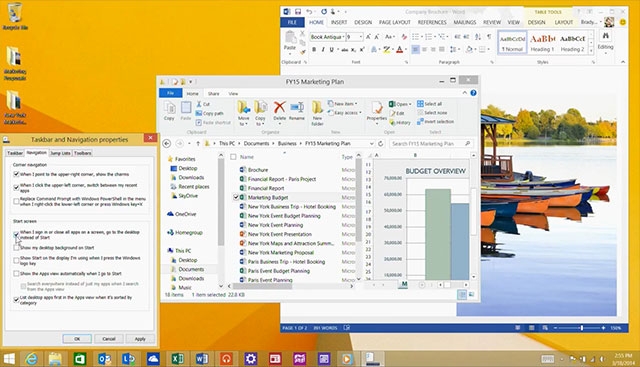Click Word text highlight color button
Screen dimensions: 640x367
386,49
